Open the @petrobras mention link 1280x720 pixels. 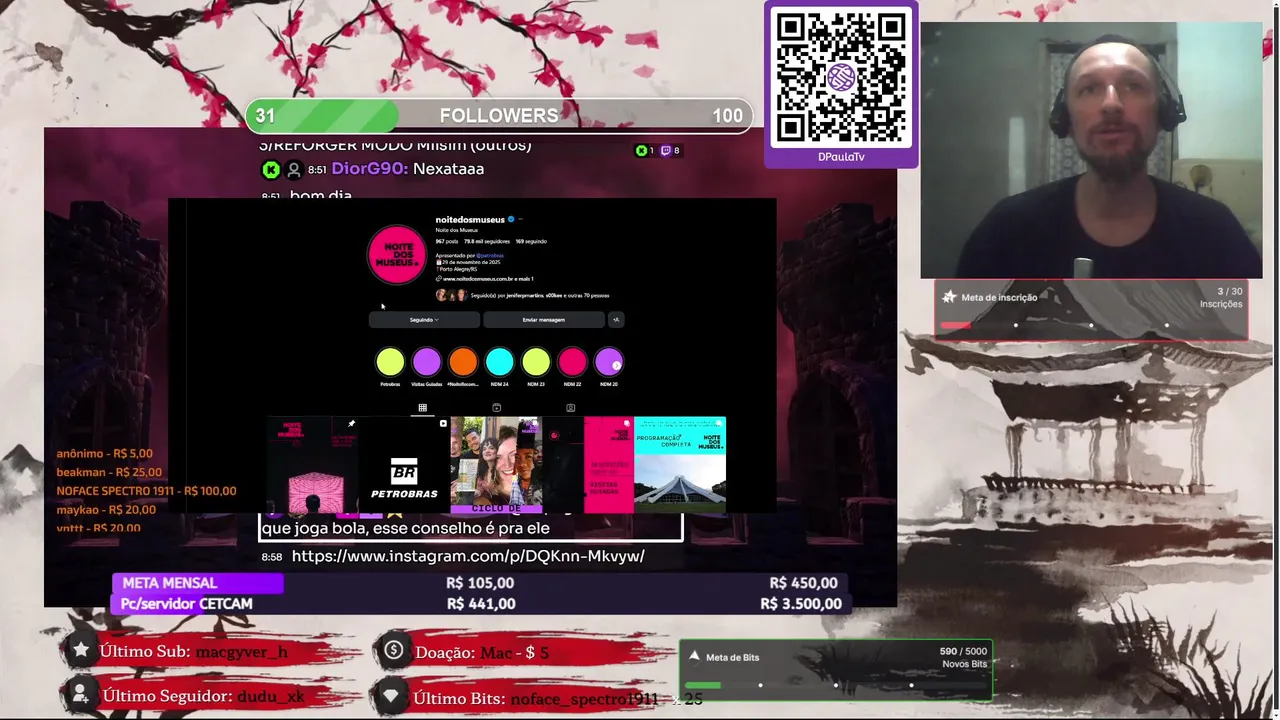[x=489, y=255]
